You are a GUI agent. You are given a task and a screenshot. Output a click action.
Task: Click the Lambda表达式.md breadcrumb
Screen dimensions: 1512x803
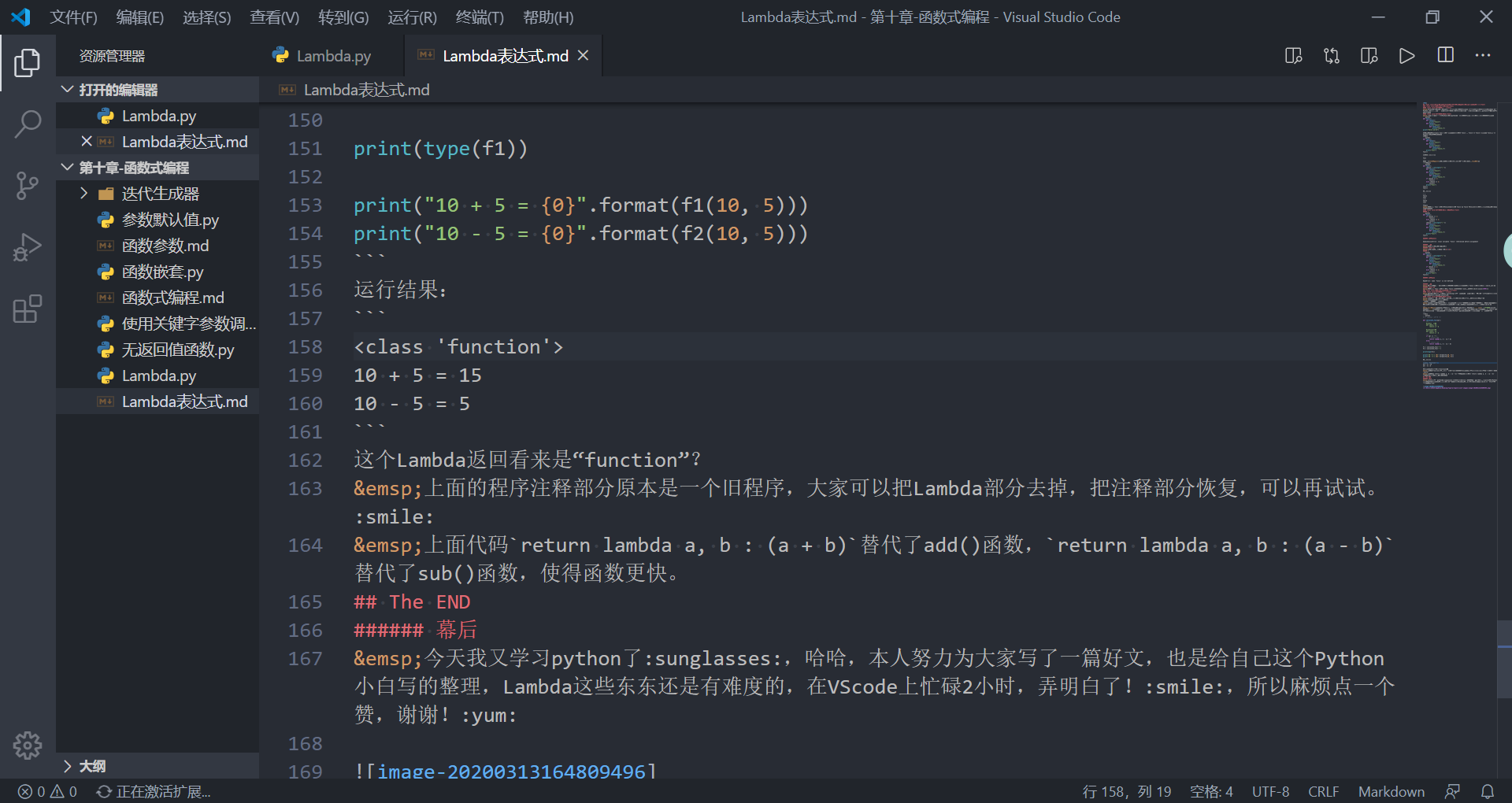pyautogui.click(x=366, y=90)
